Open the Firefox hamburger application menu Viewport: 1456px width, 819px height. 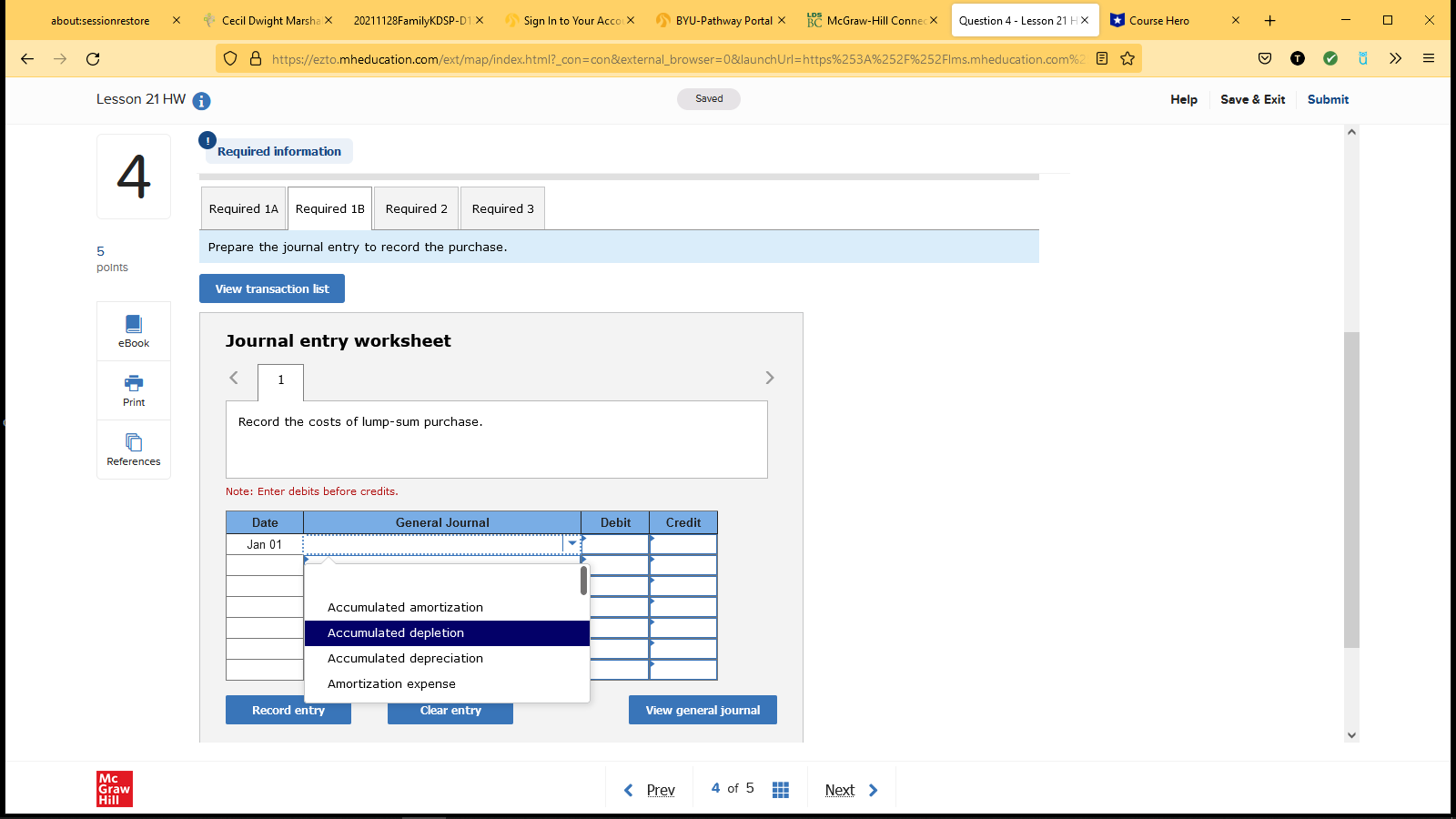pos(1429,59)
